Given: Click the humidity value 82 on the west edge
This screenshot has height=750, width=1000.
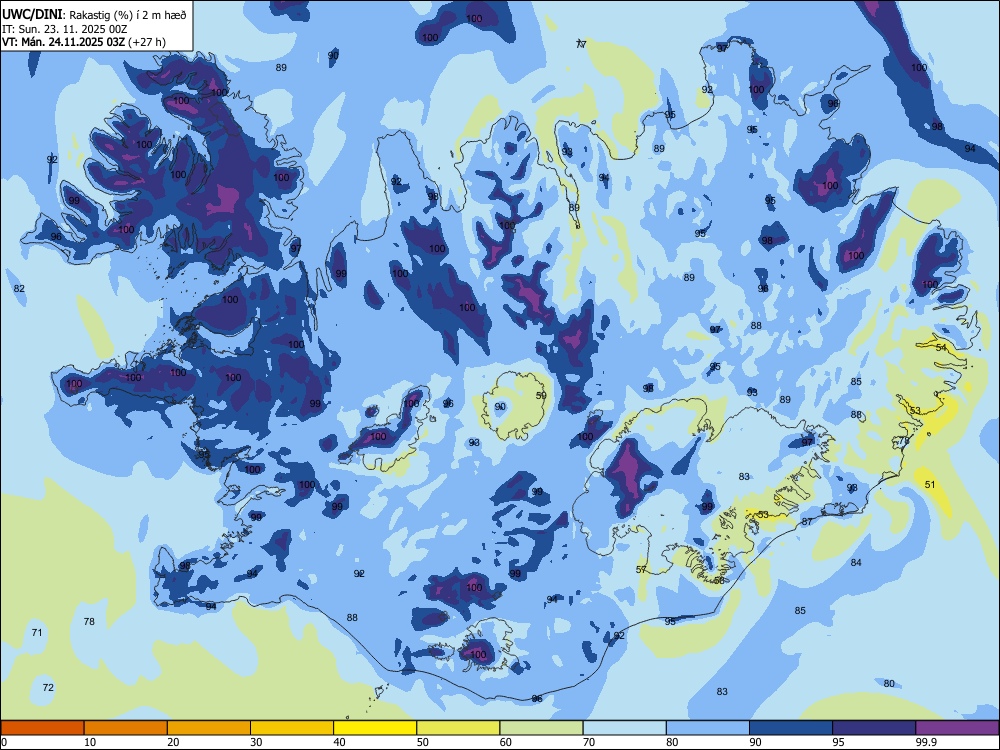Looking at the screenshot, I should point(19,289).
